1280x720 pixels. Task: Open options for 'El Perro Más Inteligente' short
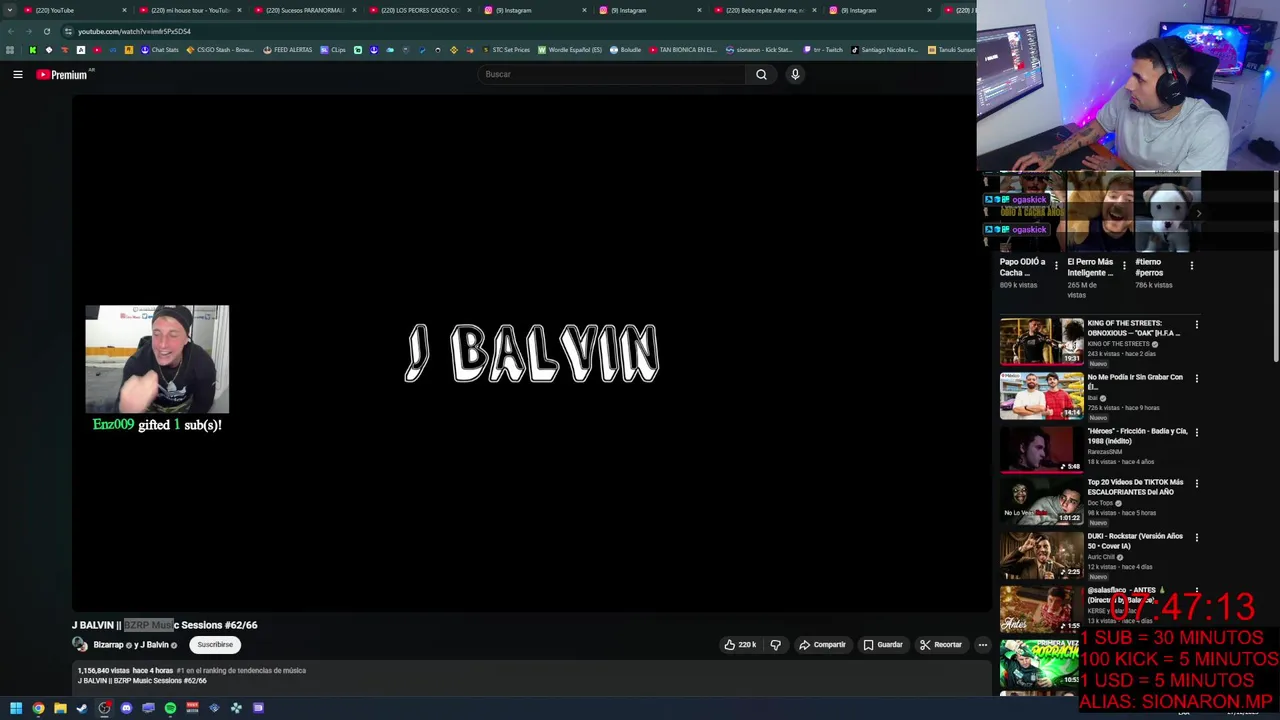(1124, 266)
